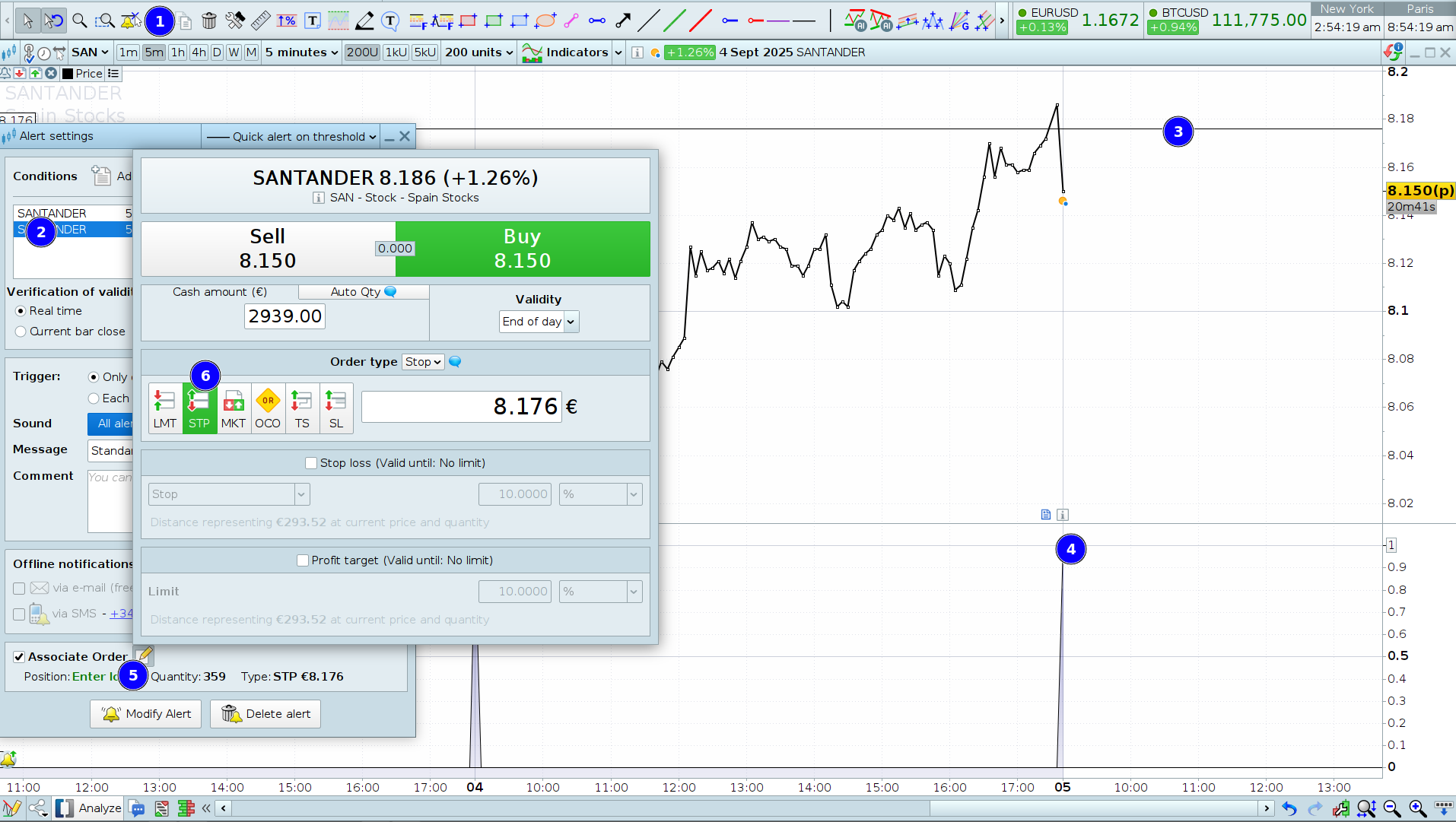Select Real time validity radio button
Image resolution: width=1456 pixels, height=822 pixels.
(21, 311)
